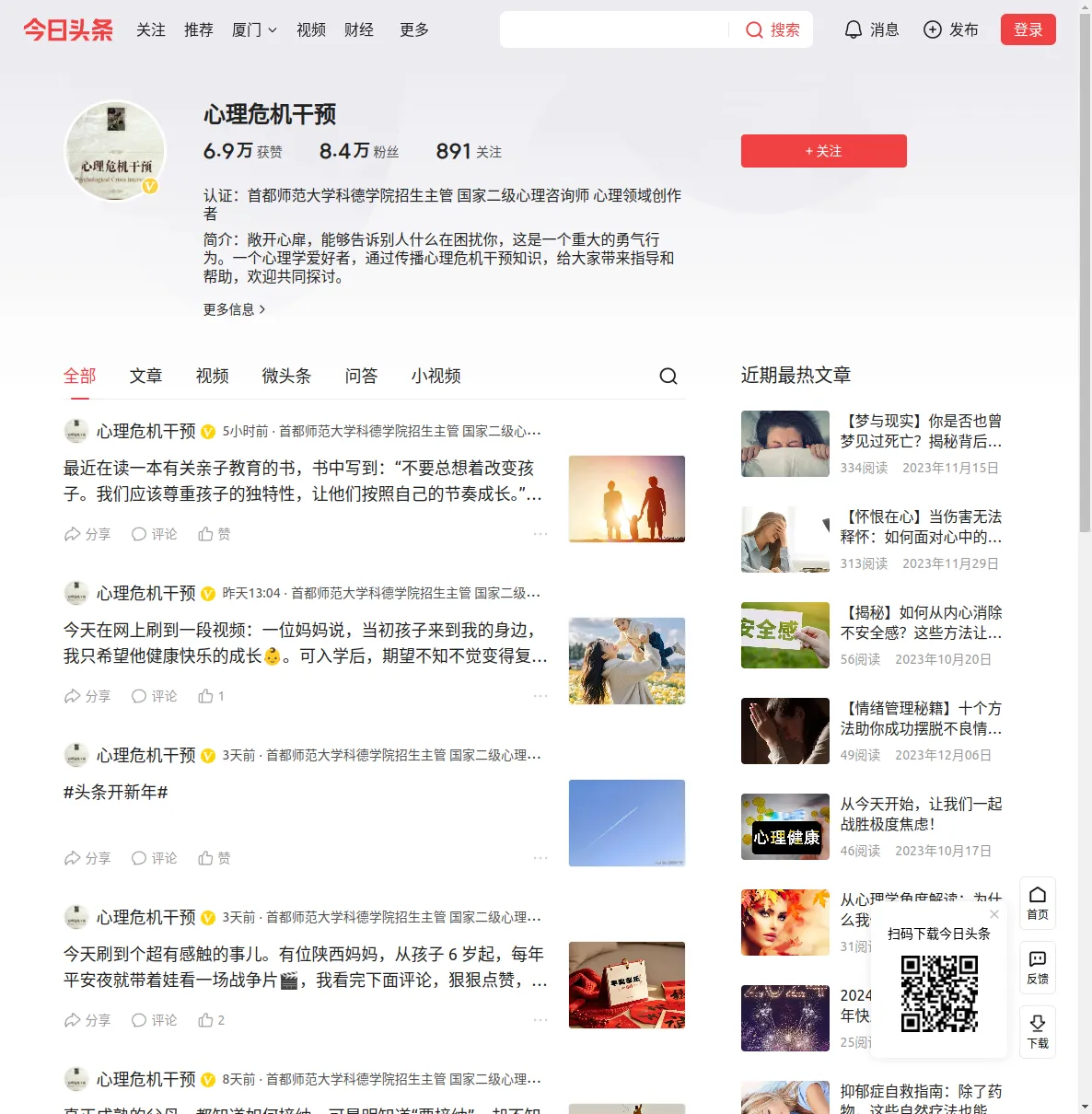
Task: Open 视频 in the top navigation
Action: pos(311,29)
